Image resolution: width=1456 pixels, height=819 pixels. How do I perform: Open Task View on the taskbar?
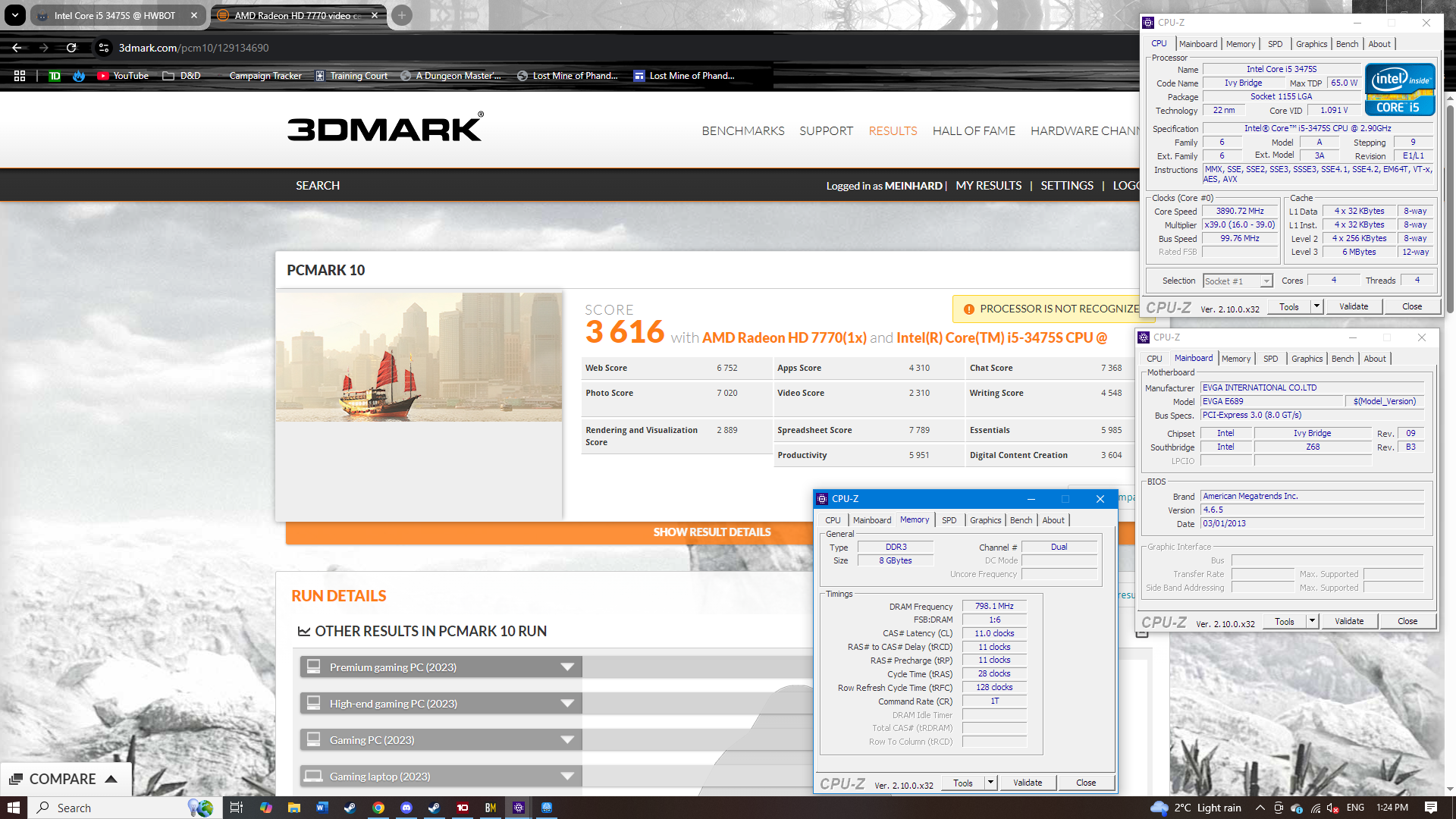coord(237,808)
